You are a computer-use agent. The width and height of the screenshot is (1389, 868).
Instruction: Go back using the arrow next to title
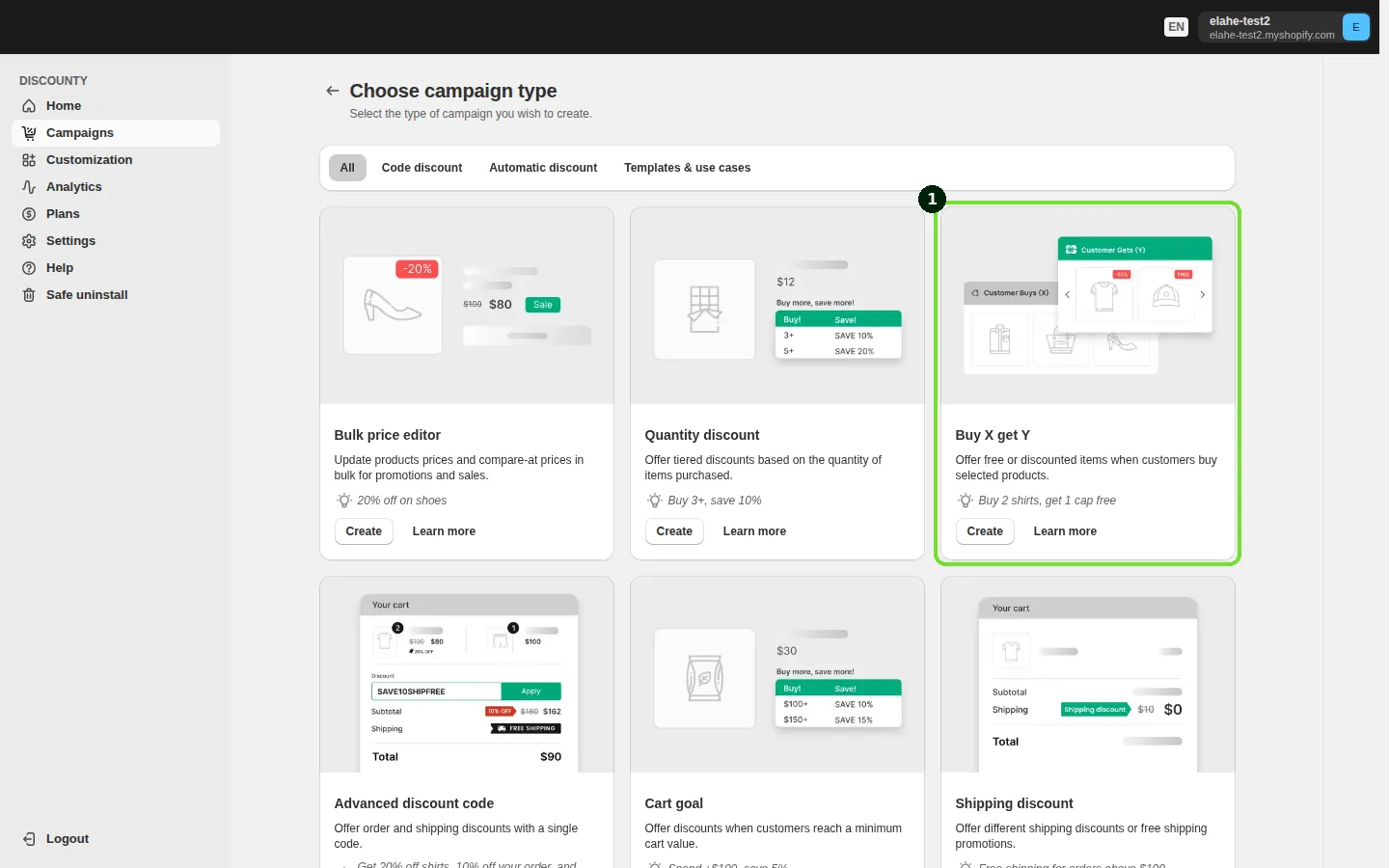coord(333,91)
